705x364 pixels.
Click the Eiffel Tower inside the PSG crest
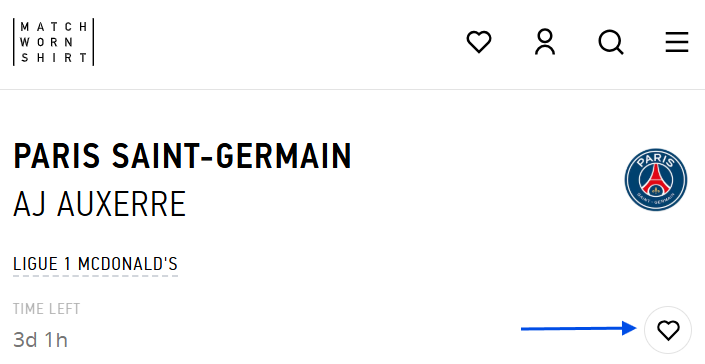click(x=656, y=179)
